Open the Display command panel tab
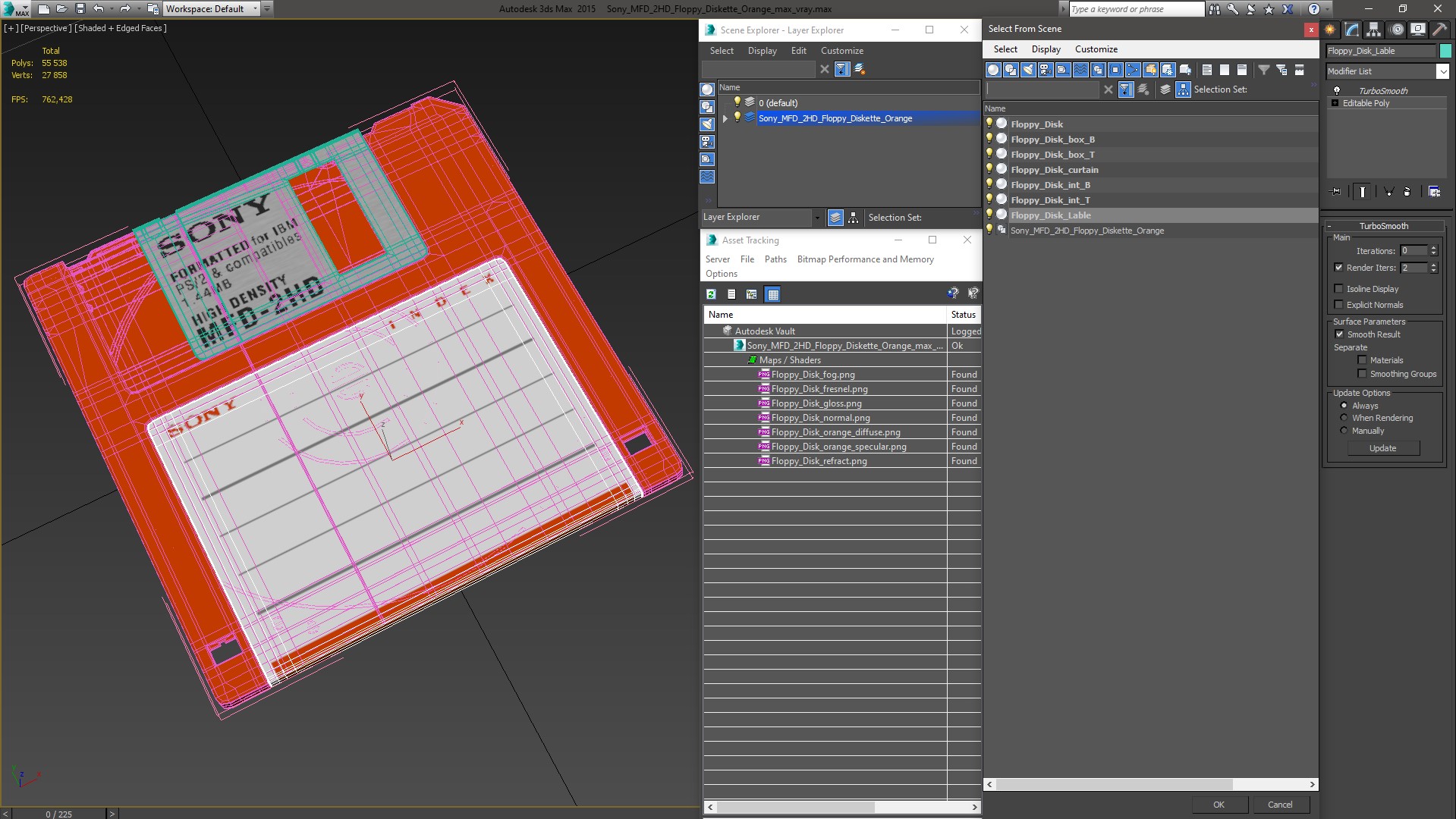 click(1417, 30)
